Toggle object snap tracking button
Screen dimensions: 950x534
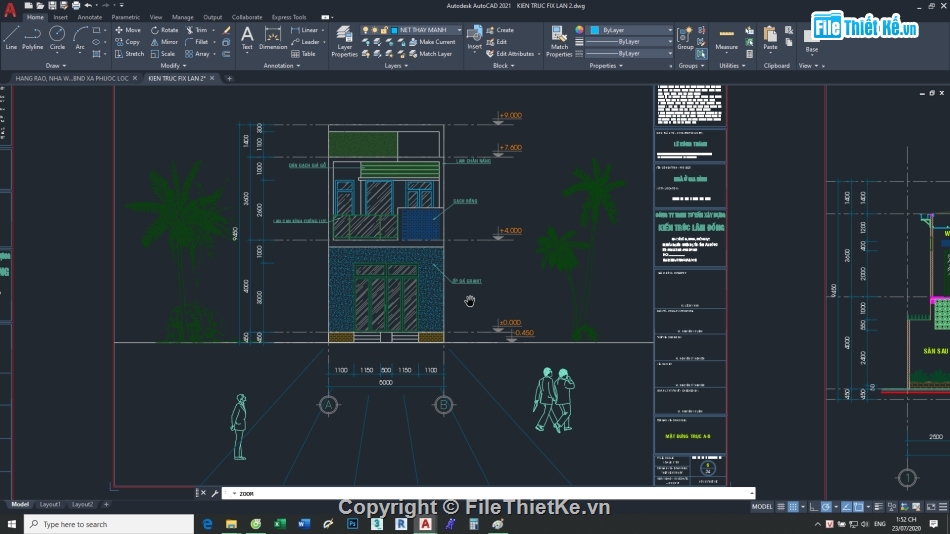846,507
